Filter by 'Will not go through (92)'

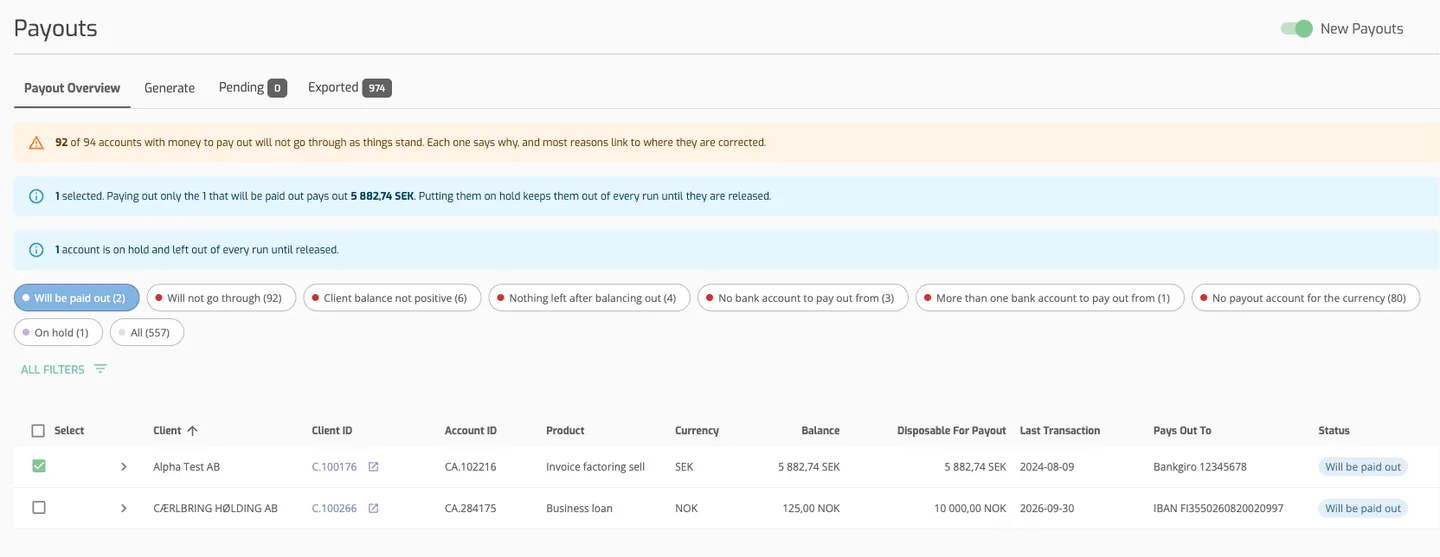[221, 298]
